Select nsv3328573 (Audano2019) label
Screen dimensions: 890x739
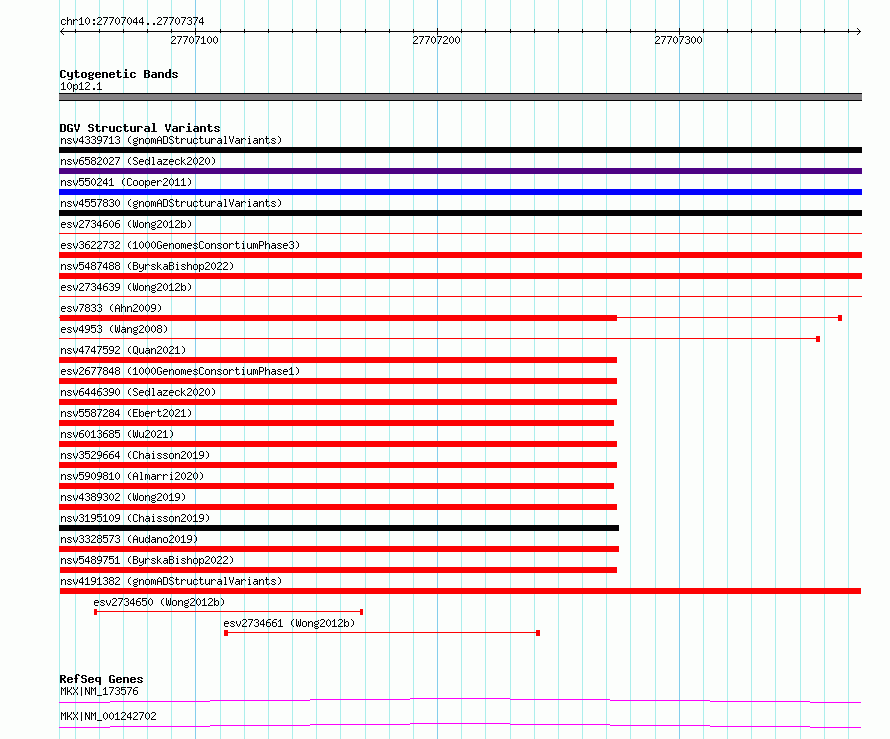[x=129, y=539]
